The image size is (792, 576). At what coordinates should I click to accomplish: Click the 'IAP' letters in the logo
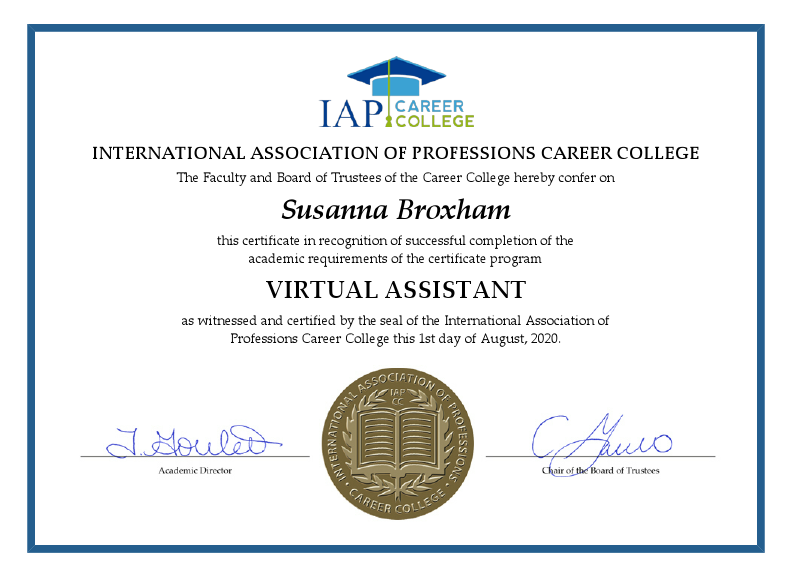(351, 113)
